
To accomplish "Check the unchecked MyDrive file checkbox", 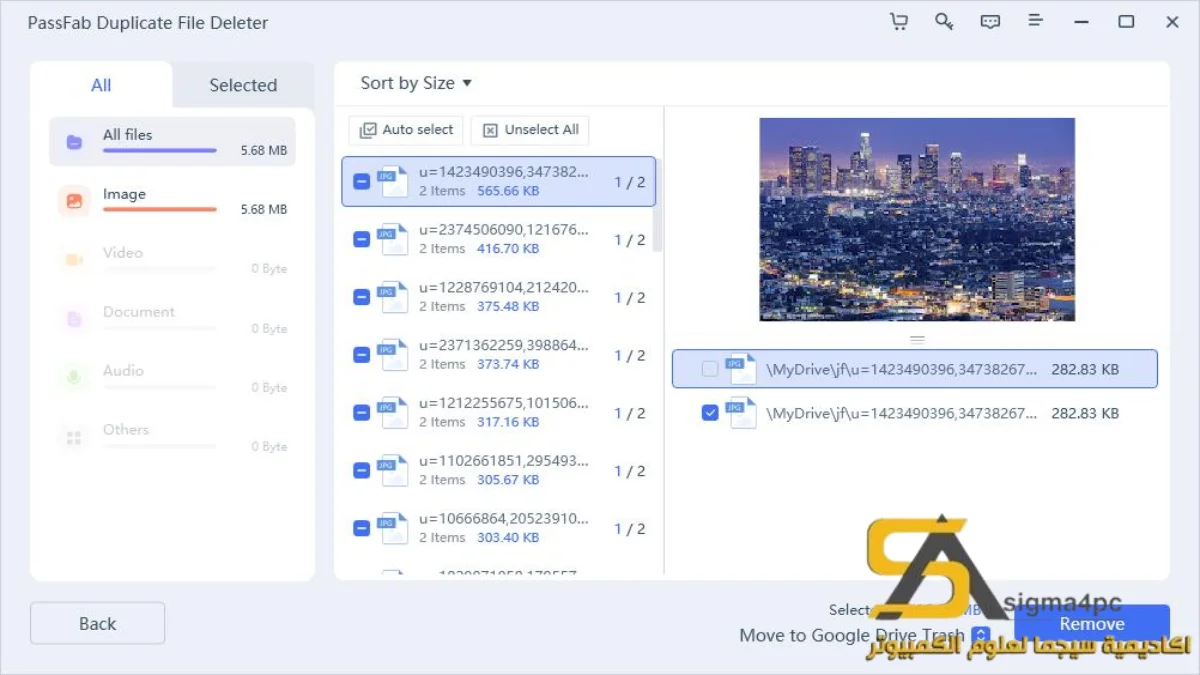I will tap(710, 369).
